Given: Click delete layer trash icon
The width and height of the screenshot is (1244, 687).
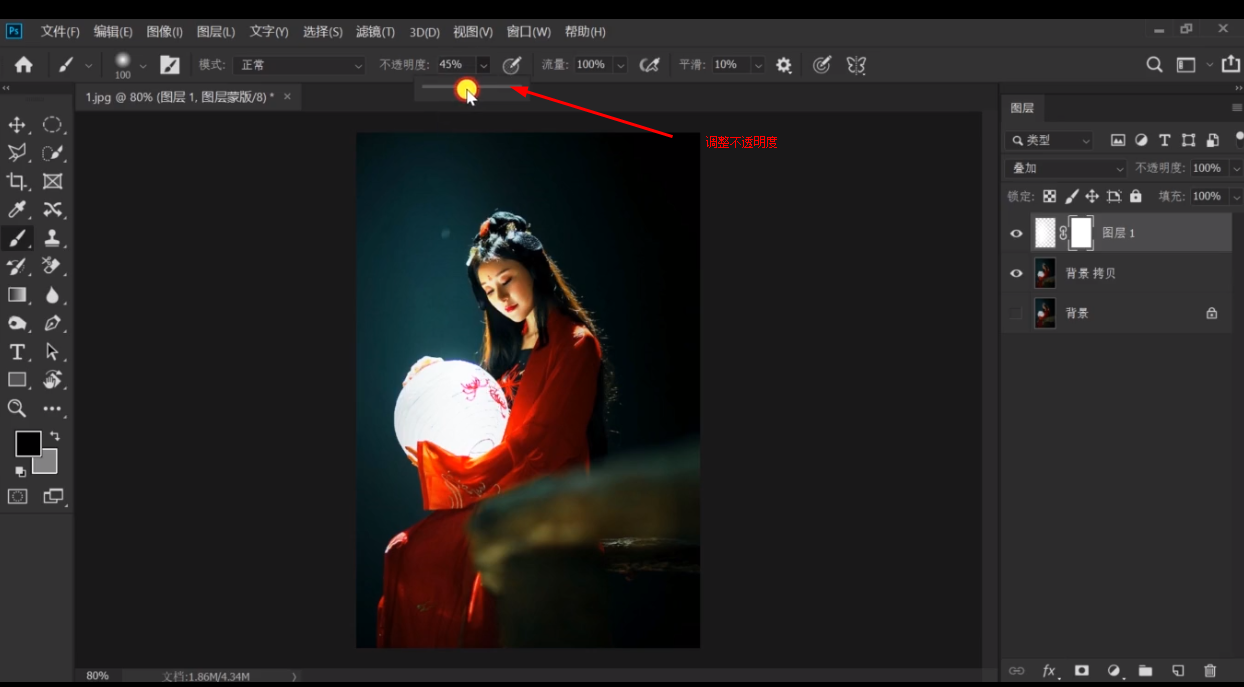Looking at the screenshot, I should [x=1210, y=670].
